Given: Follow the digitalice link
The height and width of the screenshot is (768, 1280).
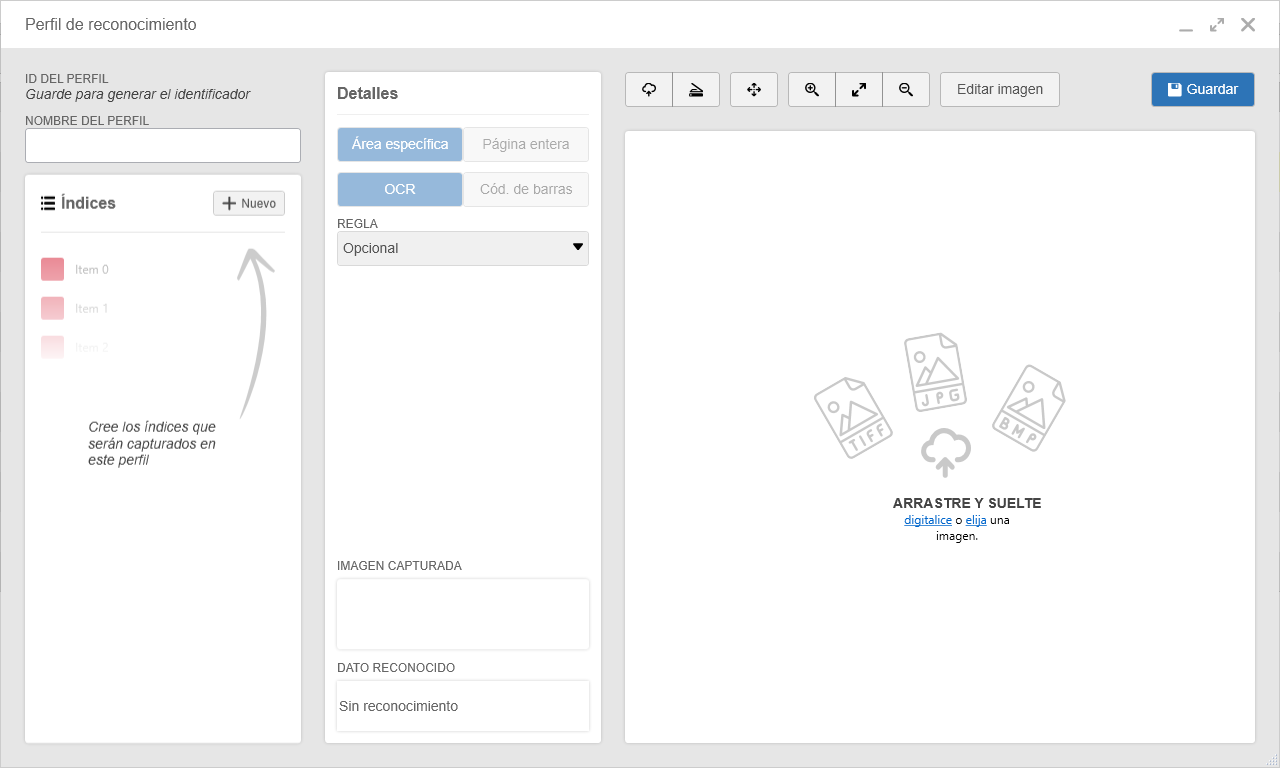Looking at the screenshot, I should coord(928,520).
